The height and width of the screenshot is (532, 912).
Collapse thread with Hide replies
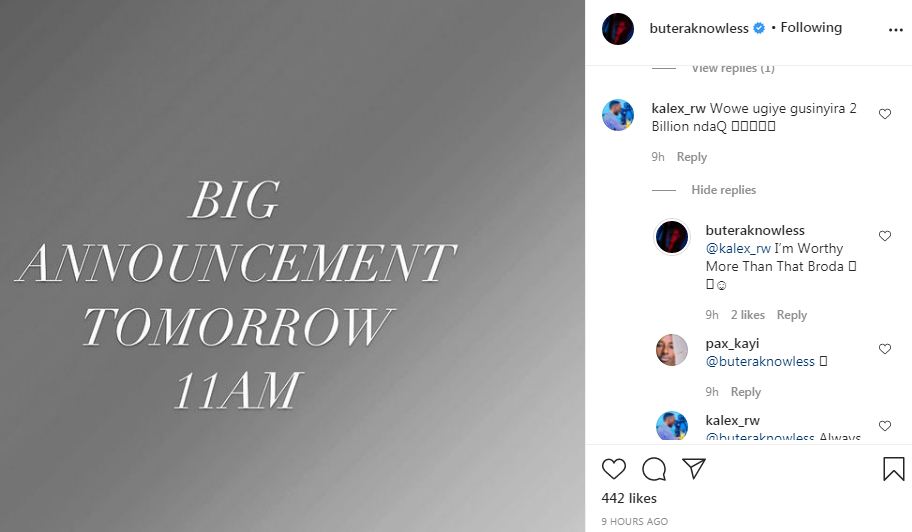[724, 190]
